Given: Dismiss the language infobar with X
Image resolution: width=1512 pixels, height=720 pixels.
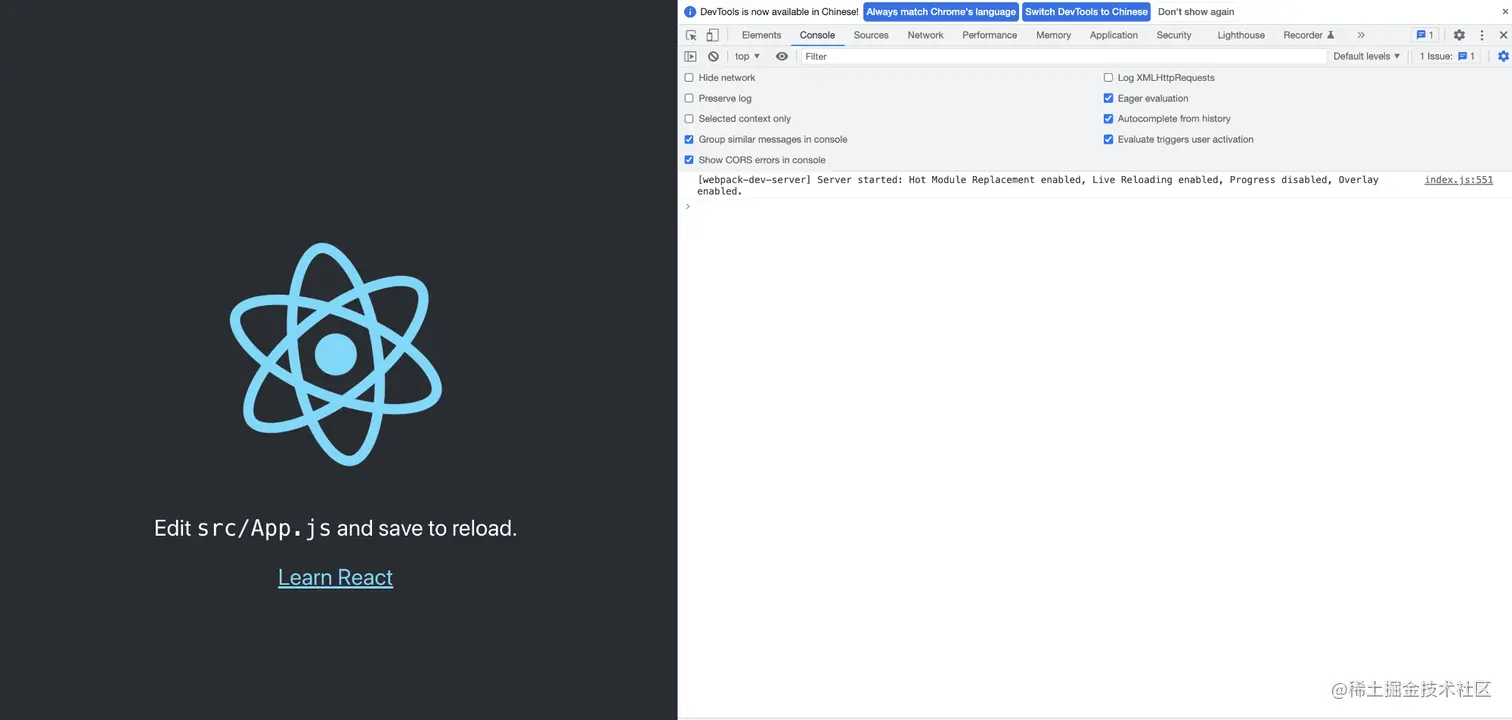Looking at the screenshot, I should (x=1504, y=12).
